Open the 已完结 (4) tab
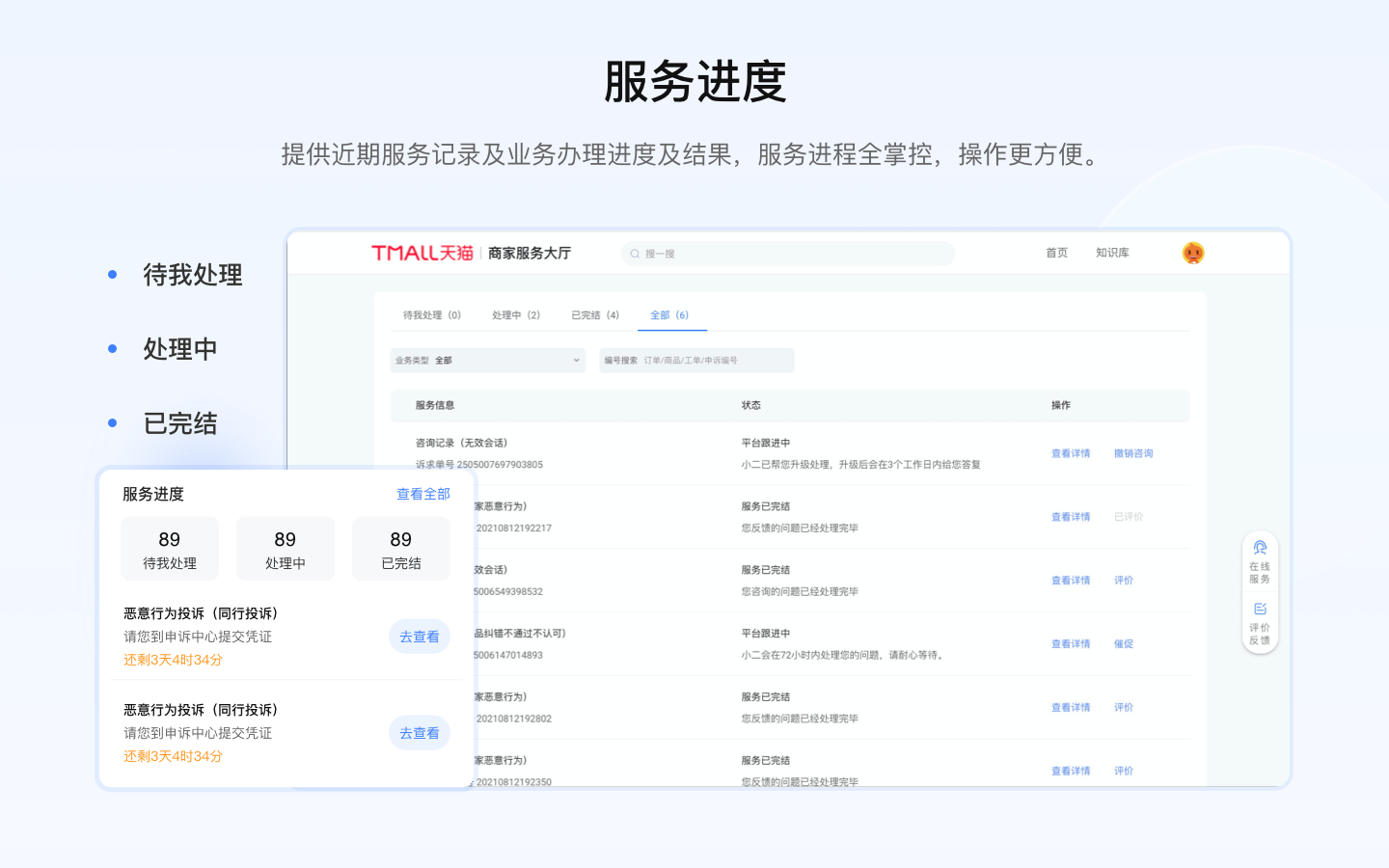 (594, 315)
